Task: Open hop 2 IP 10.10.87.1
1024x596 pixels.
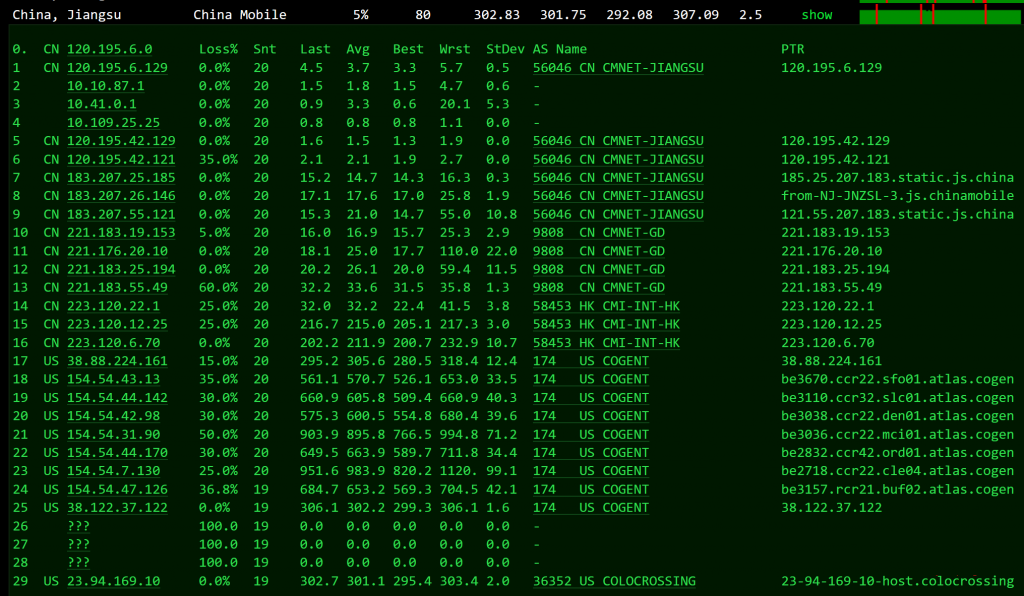Action: tap(106, 86)
